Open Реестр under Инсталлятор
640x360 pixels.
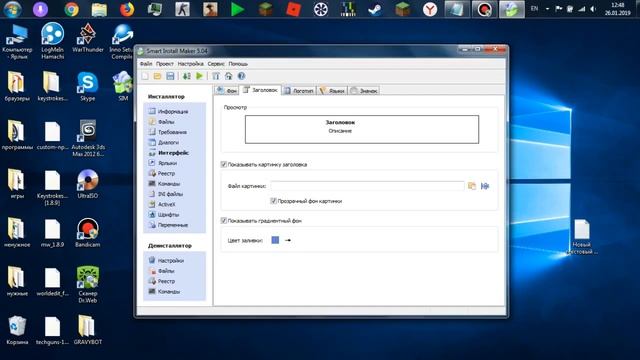pos(162,173)
